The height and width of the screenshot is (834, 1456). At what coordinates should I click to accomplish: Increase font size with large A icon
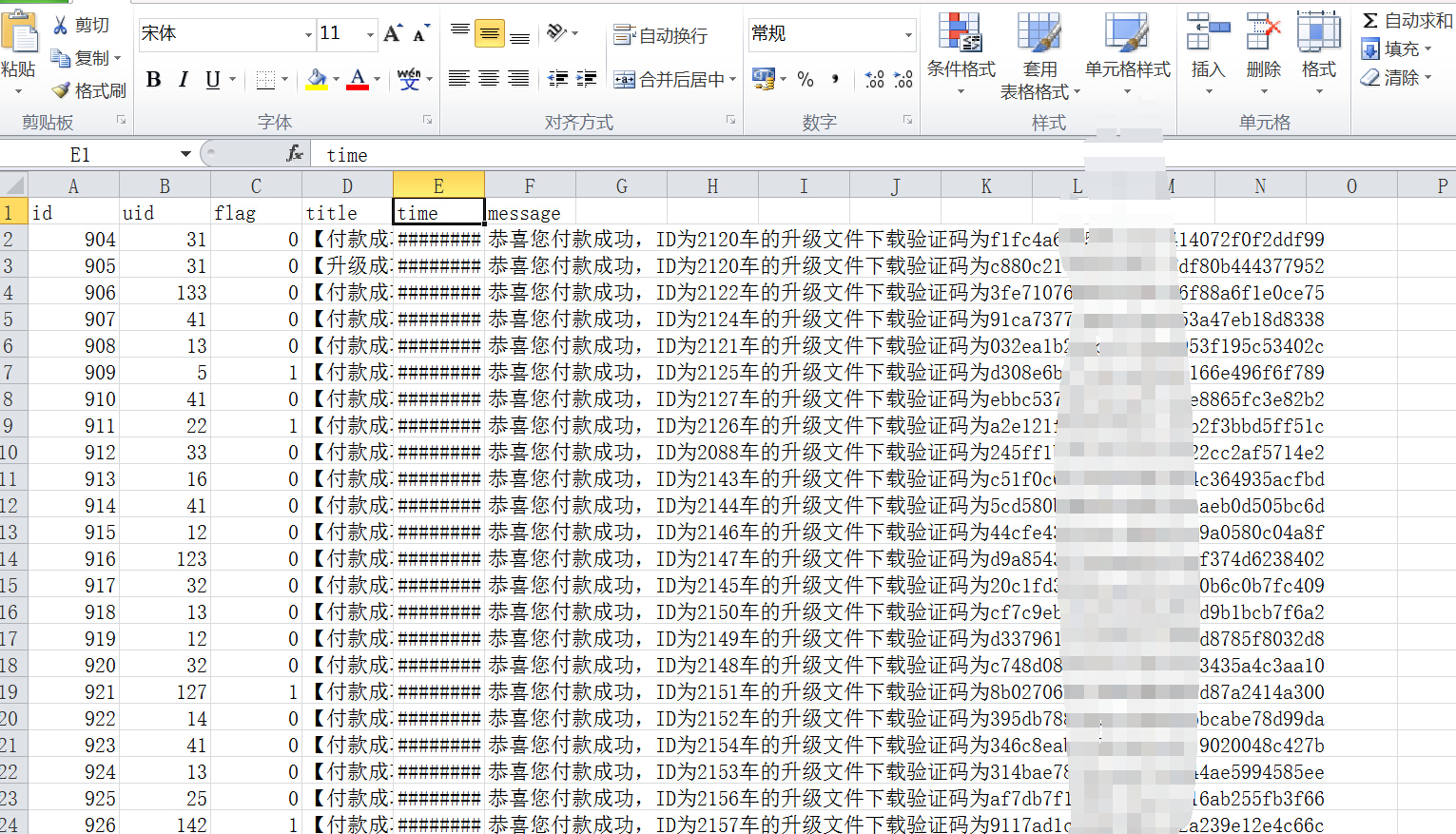[392, 34]
